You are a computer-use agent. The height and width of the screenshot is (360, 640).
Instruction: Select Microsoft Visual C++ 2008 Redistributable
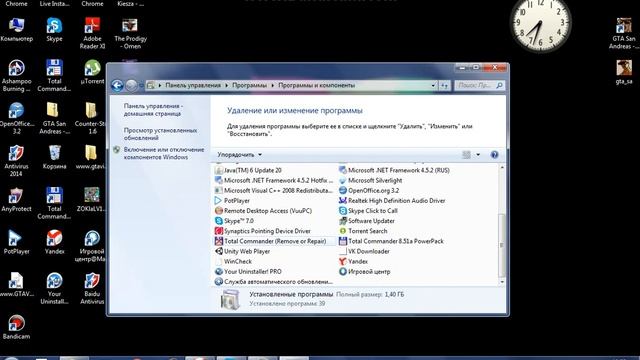(274, 191)
